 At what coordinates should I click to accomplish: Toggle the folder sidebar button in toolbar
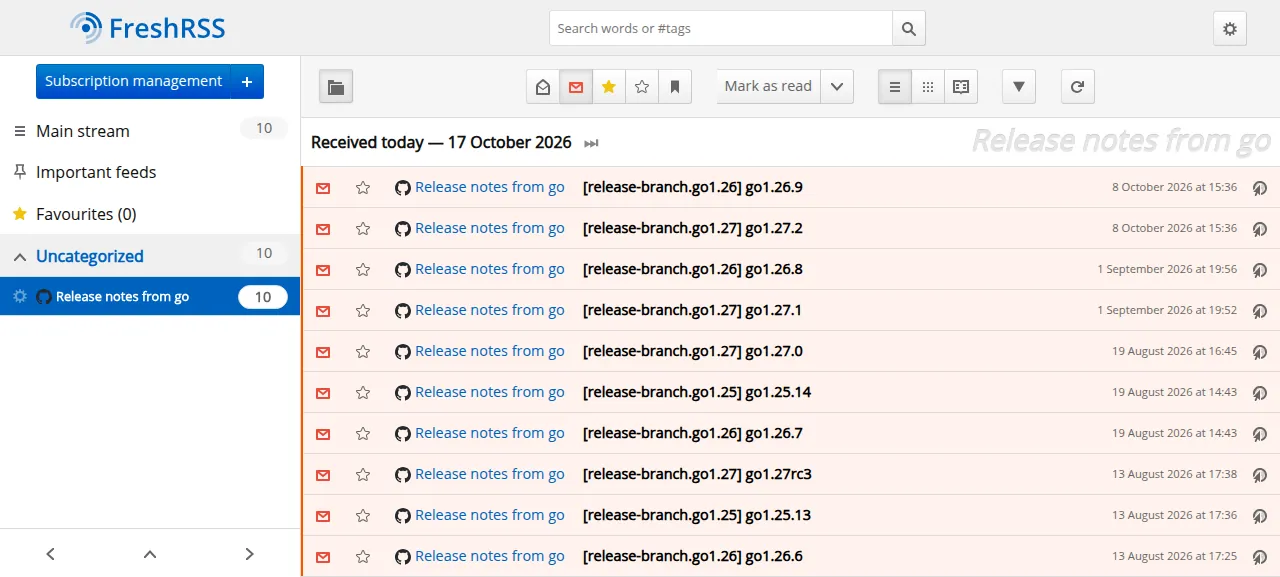coord(336,87)
